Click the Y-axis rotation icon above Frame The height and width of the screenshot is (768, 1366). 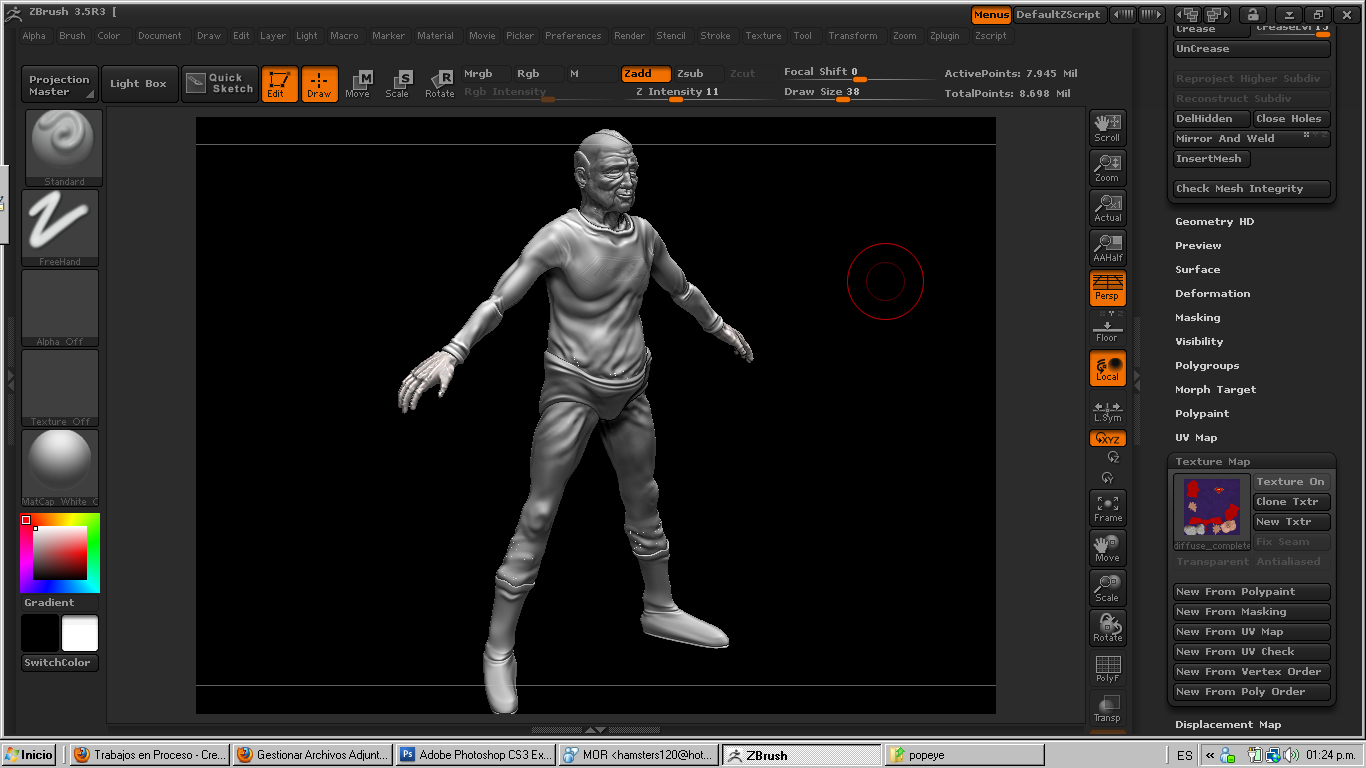click(x=1107, y=477)
